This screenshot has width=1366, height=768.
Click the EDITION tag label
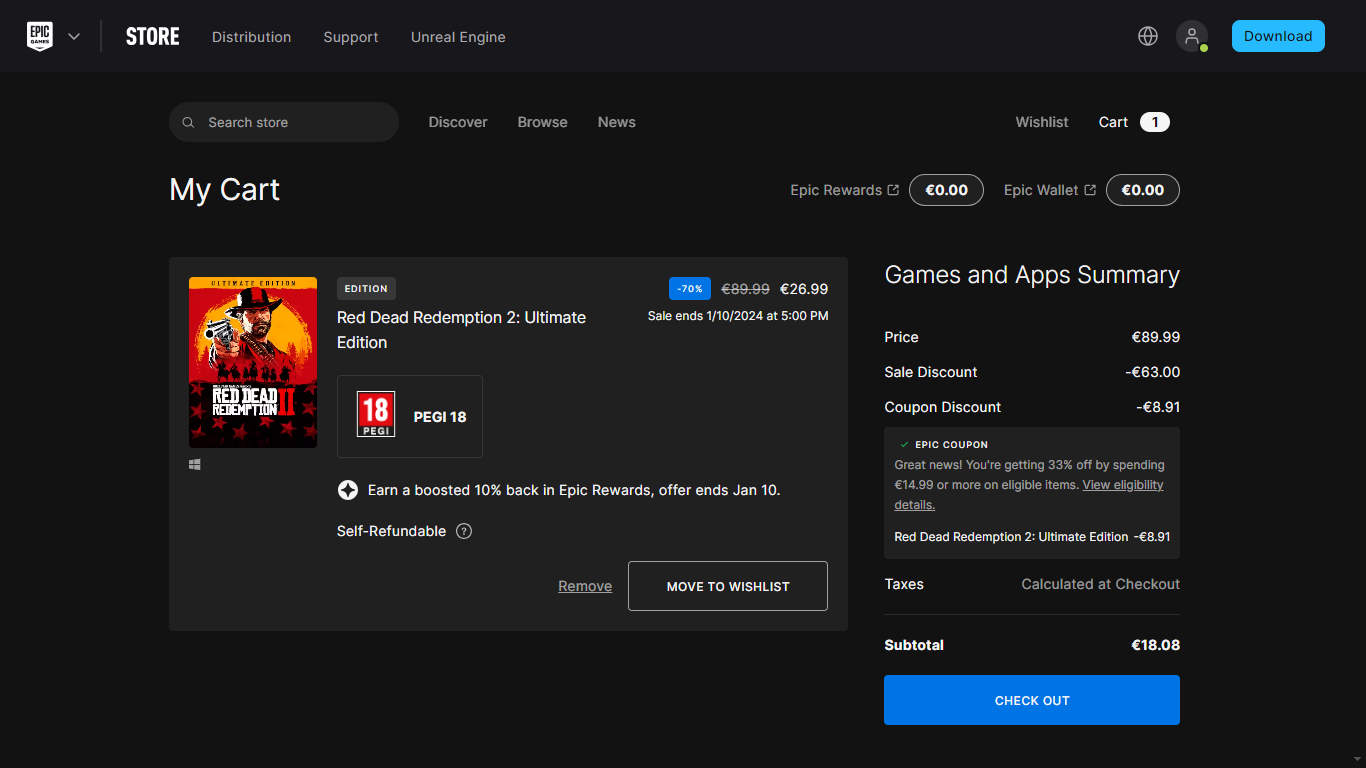[366, 289]
